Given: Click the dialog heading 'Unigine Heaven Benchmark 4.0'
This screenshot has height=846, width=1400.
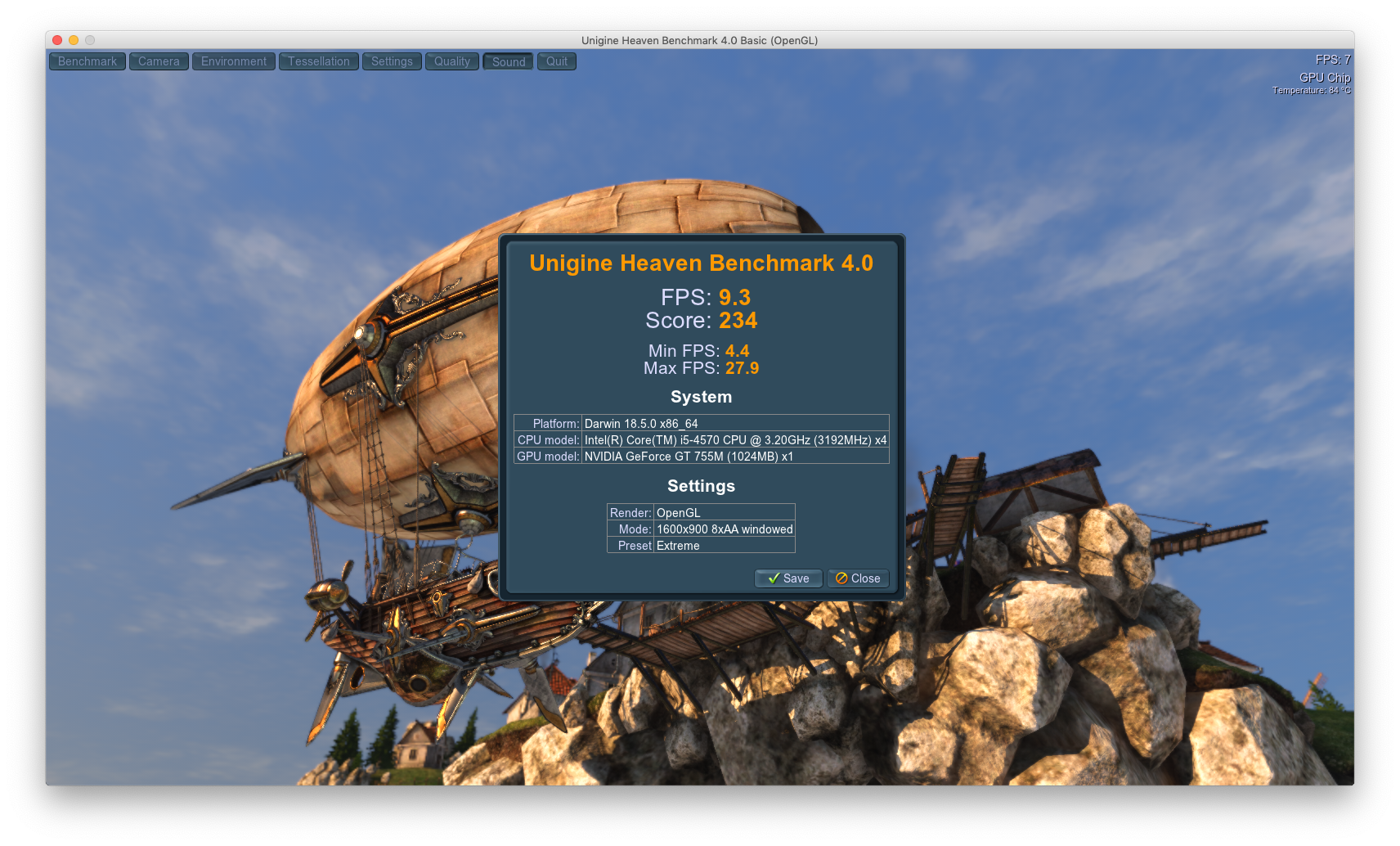Looking at the screenshot, I should (x=702, y=263).
